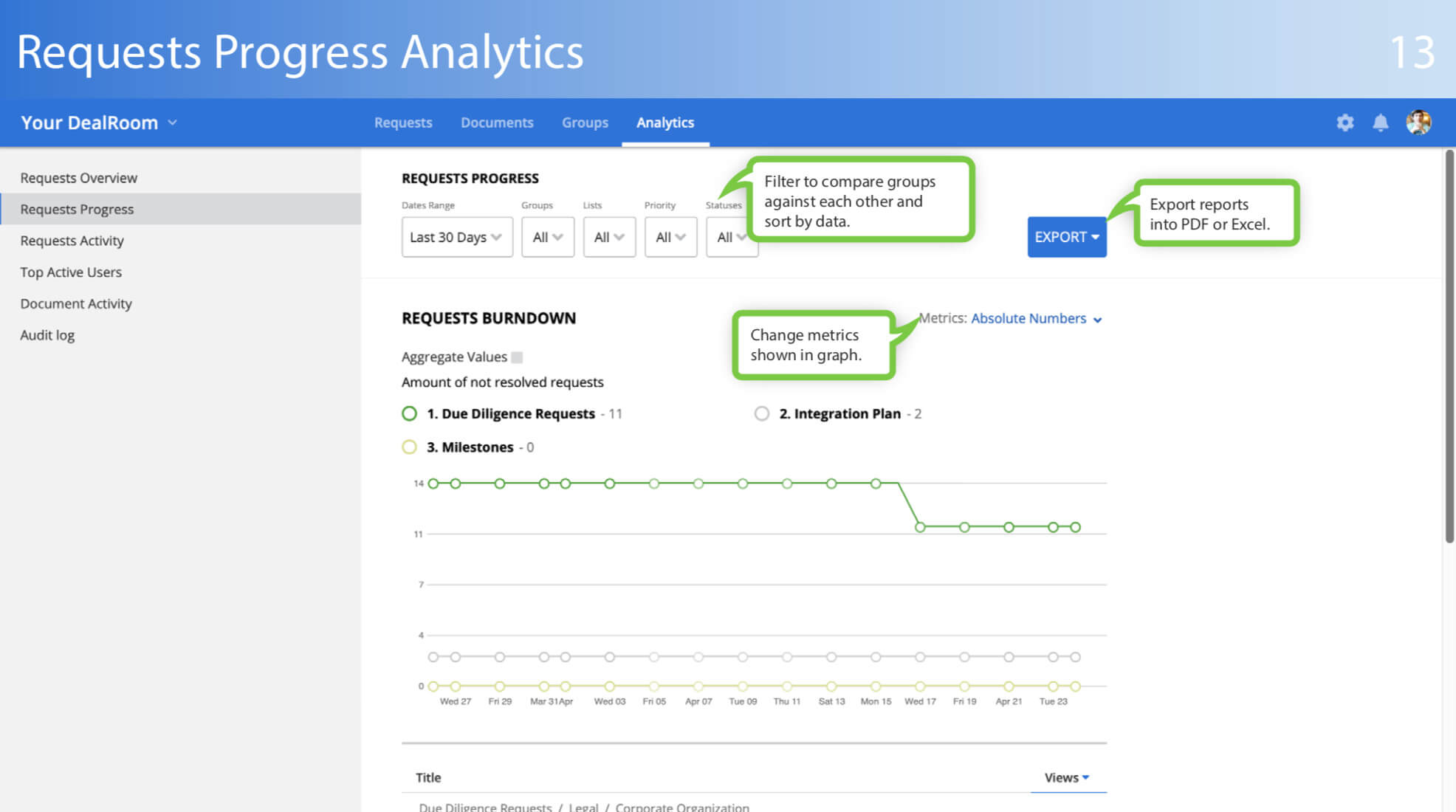
Task: Click the yellow Milestones point at Fri 05
Action: tap(654, 687)
